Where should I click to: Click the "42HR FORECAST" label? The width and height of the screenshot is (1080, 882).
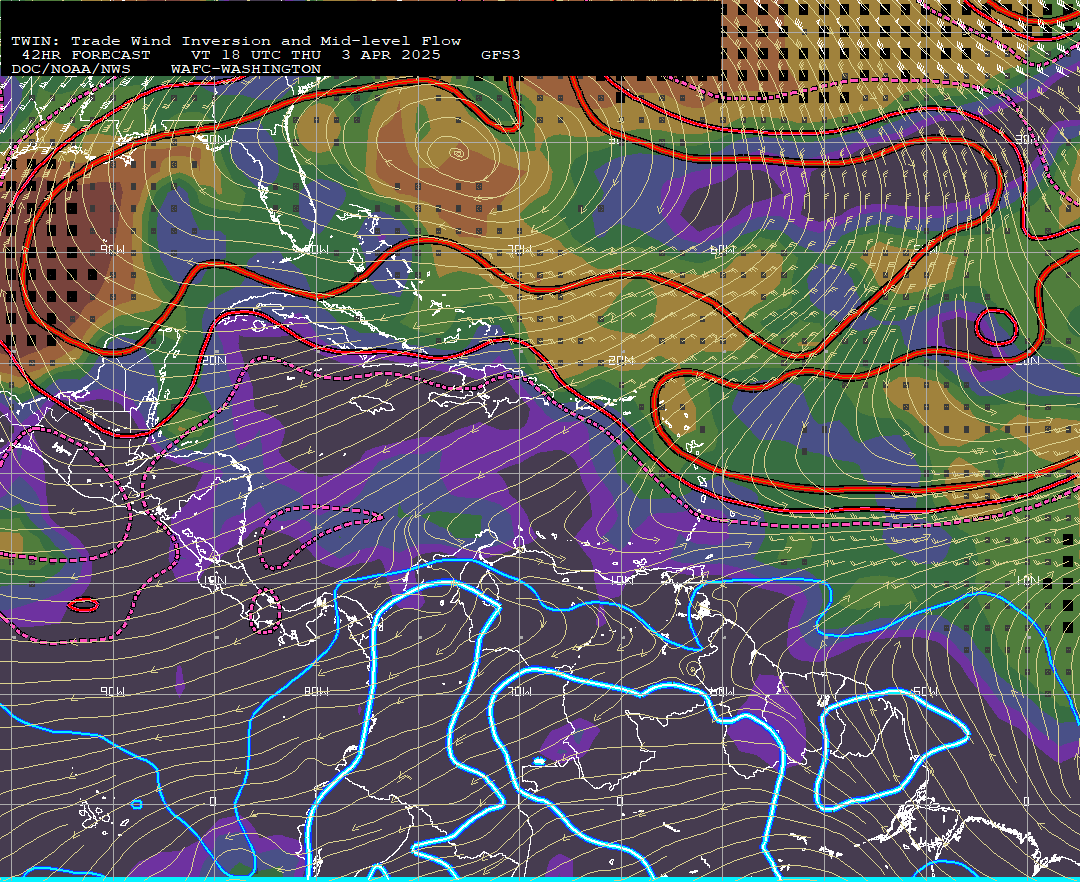85,55
